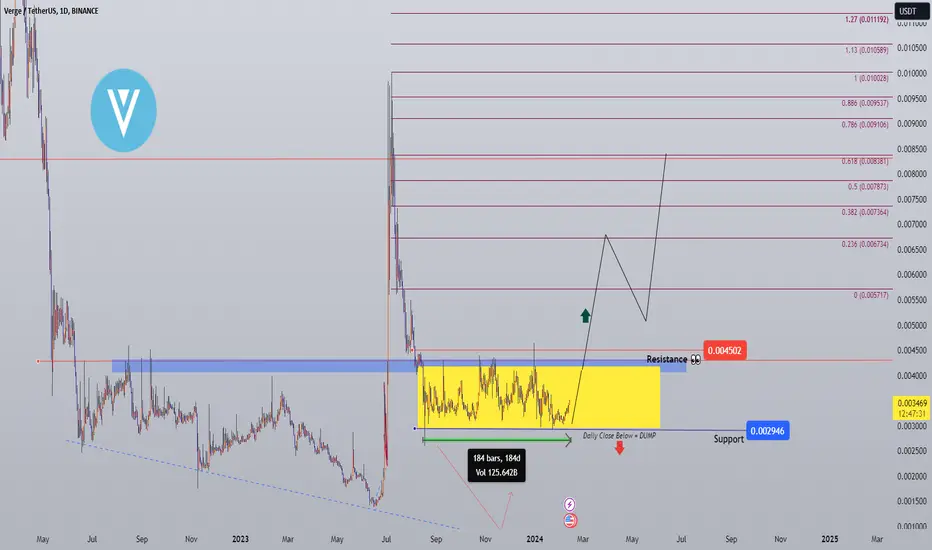Select the yellow consolidation range rectangle
This screenshot has height=550, width=932.
tap(539, 397)
